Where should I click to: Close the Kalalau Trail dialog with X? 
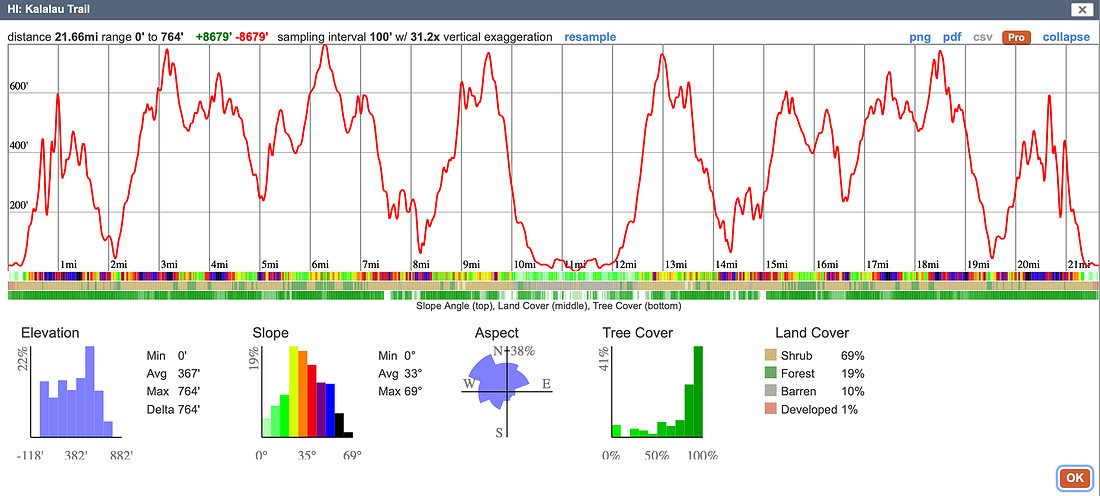[x=1080, y=9]
